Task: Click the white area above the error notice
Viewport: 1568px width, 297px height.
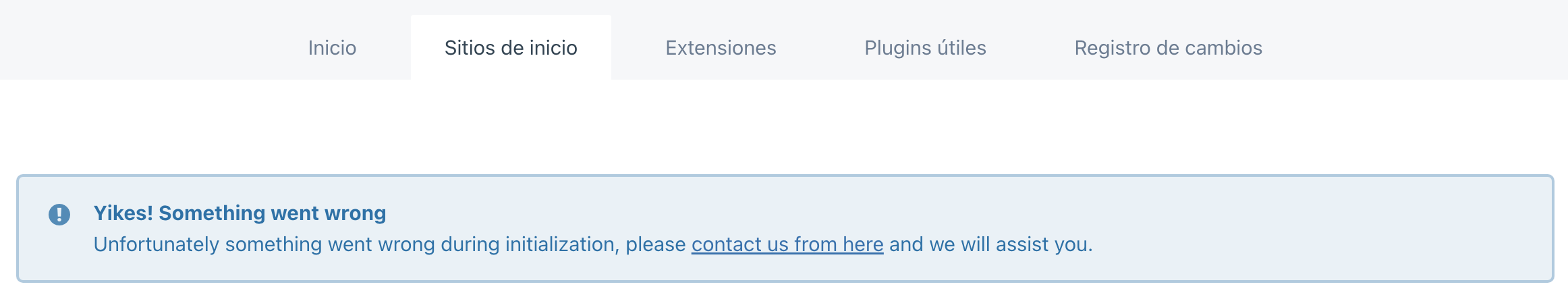Action: [783, 128]
